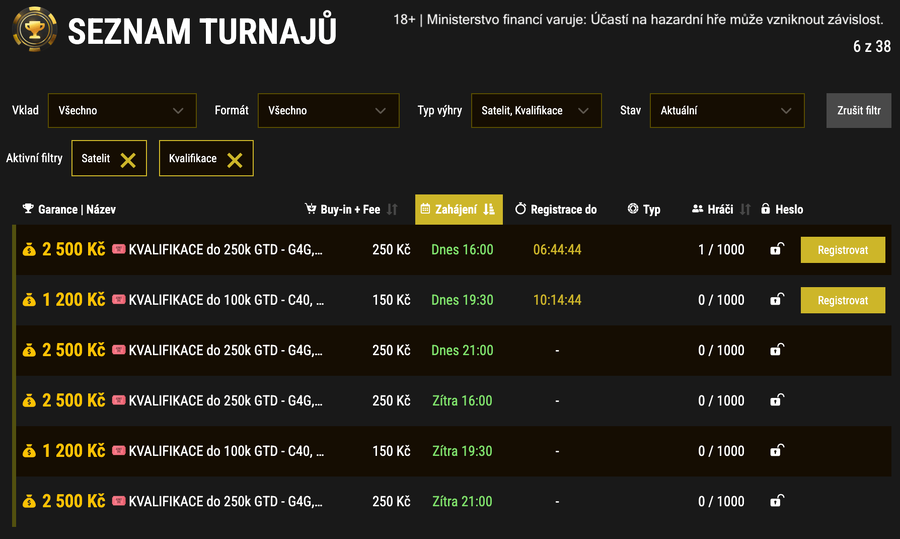Register for the Dnes 19:30 tournament
Screen dimensions: 900x539
[843, 300]
